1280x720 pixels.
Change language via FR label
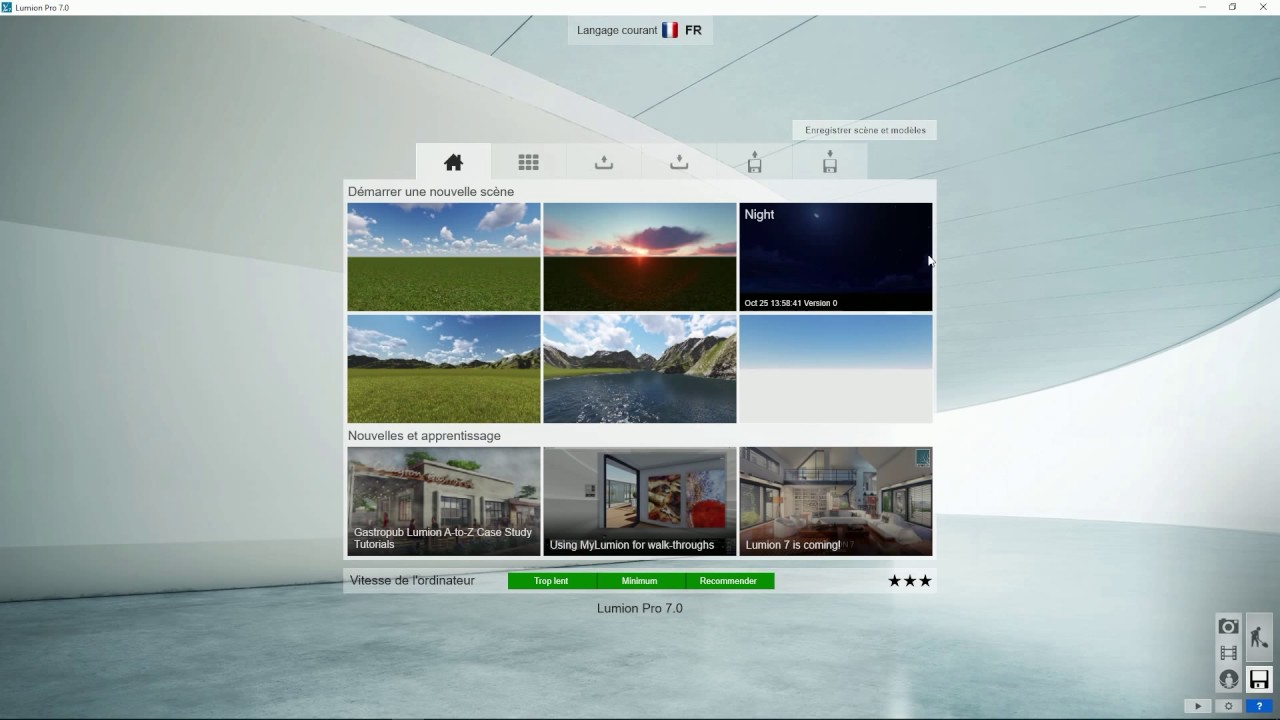pyautogui.click(x=693, y=30)
